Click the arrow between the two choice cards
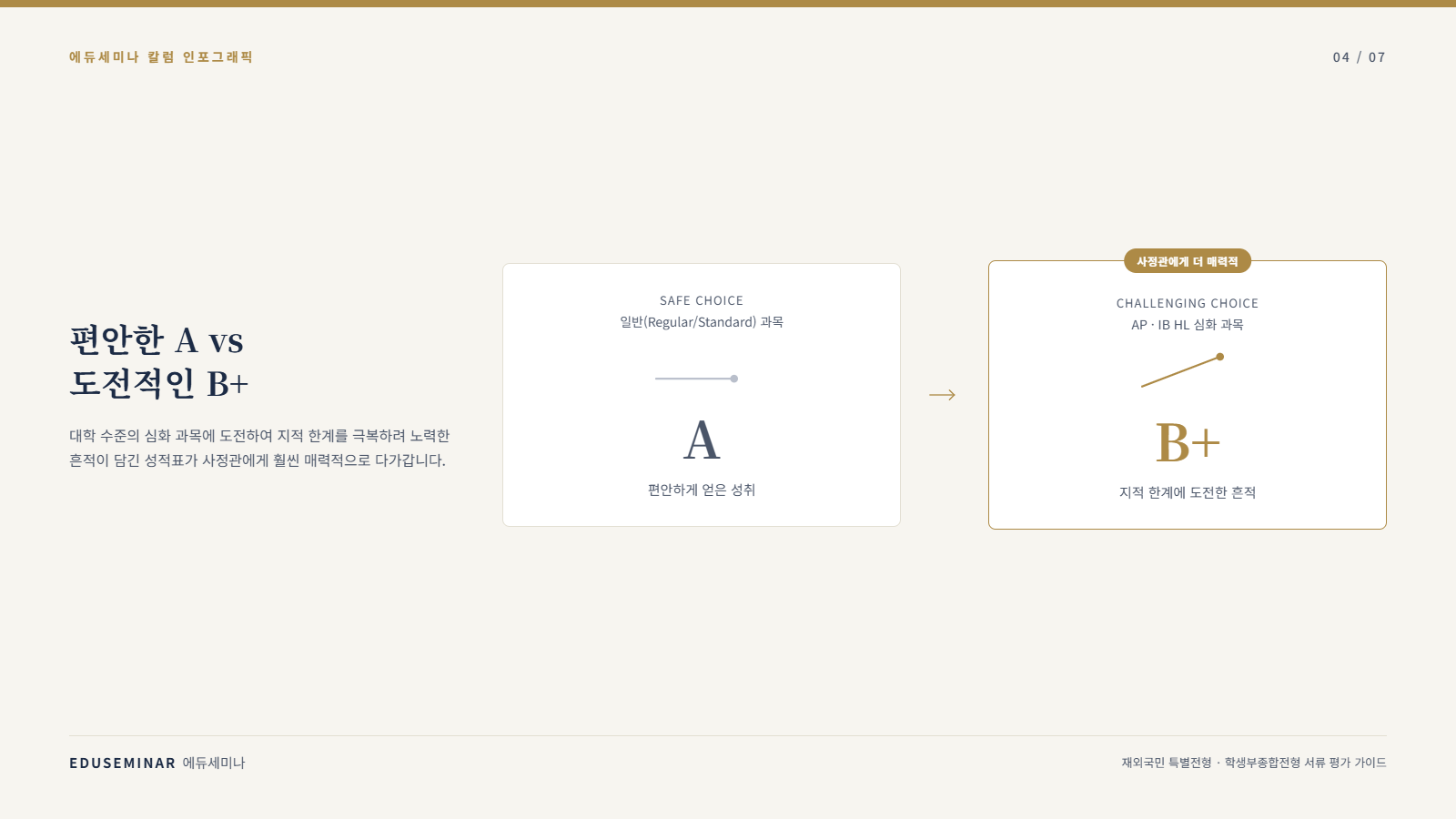 tap(942, 395)
